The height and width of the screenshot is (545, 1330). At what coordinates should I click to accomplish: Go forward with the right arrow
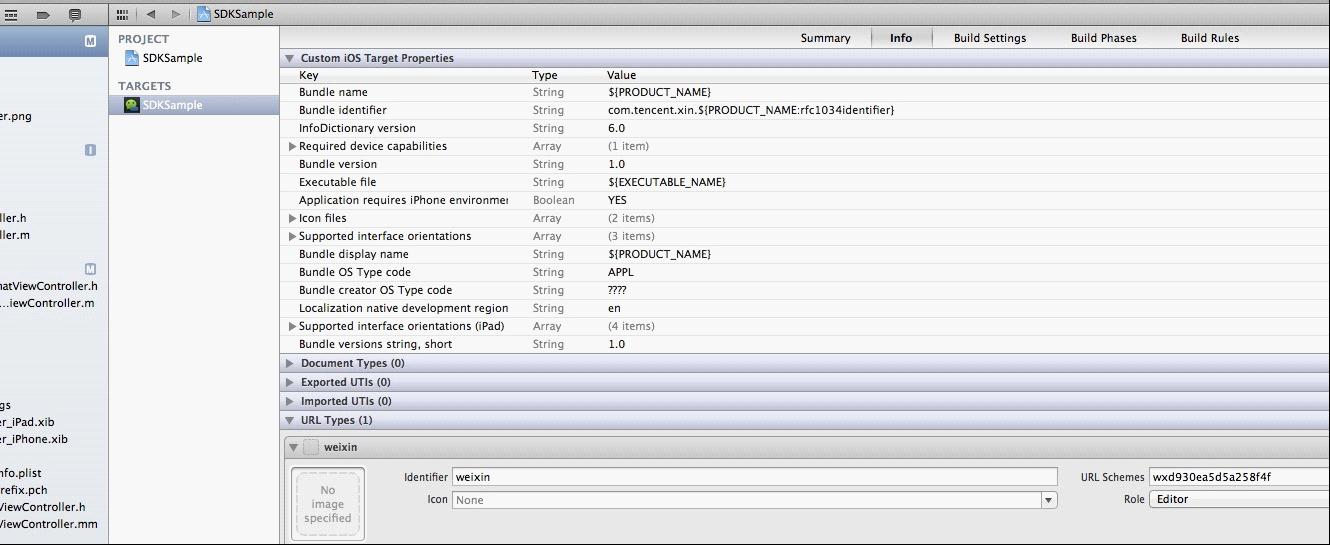(x=176, y=14)
